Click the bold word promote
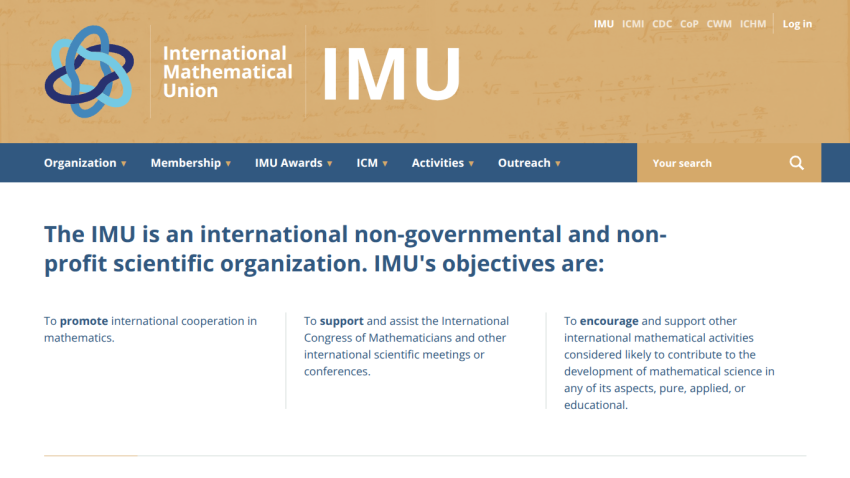 pos(83,321)
